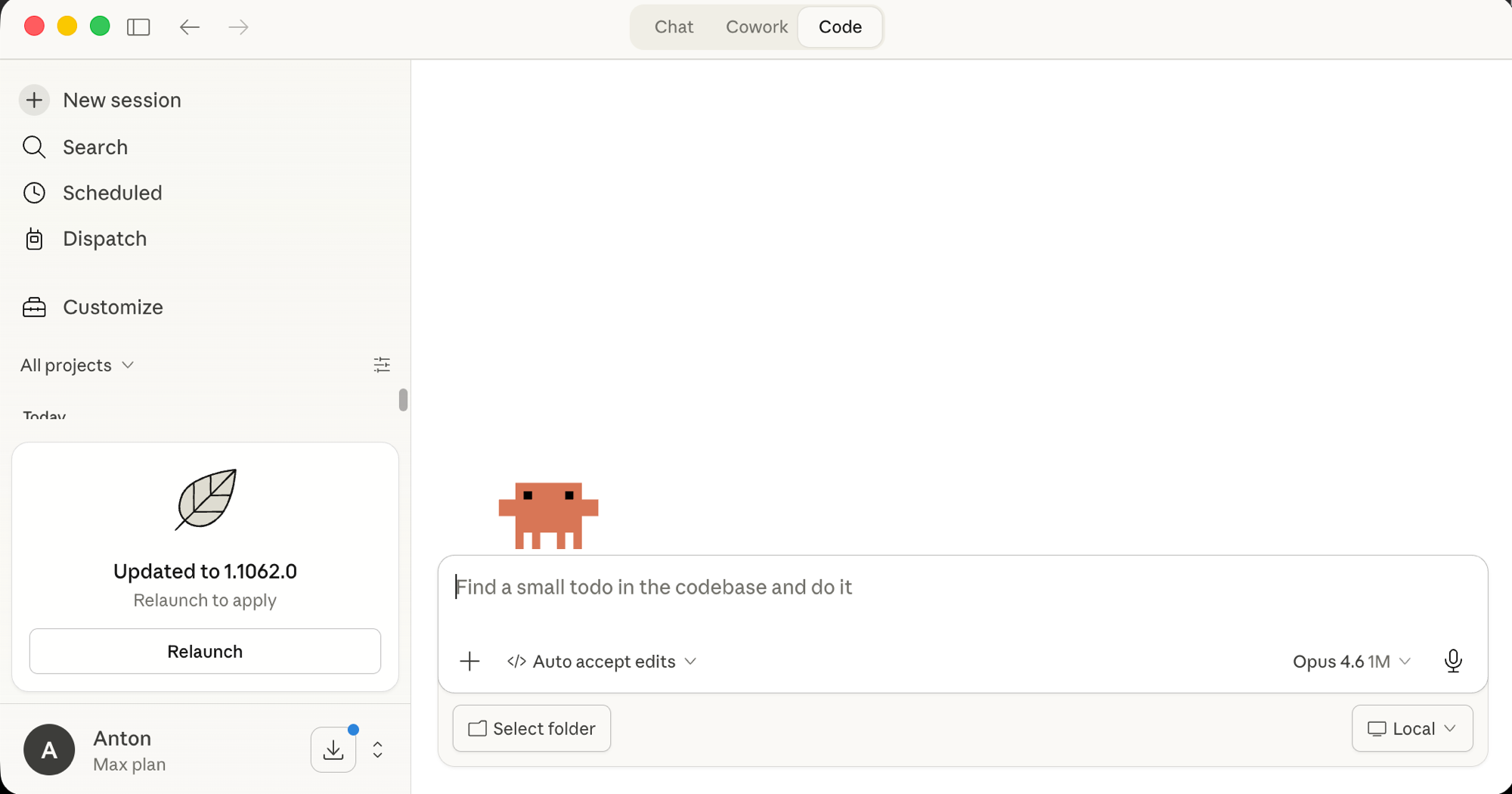Click the forward navigation arrow
The image size is (1512, 794).
click(x=237, y=27)
